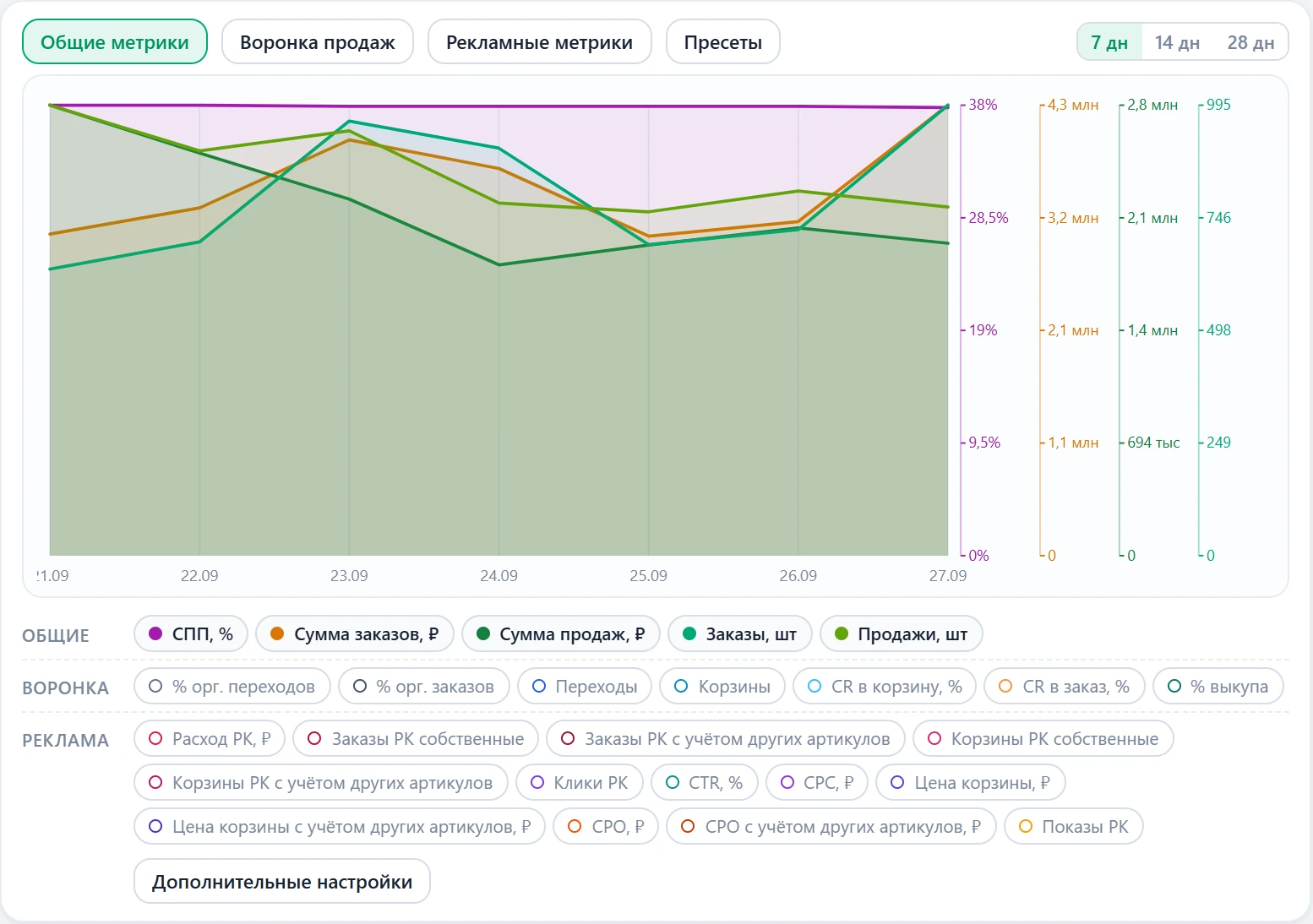Disable the Сумма продаж, ₽ metric

(x=561, y=633)
